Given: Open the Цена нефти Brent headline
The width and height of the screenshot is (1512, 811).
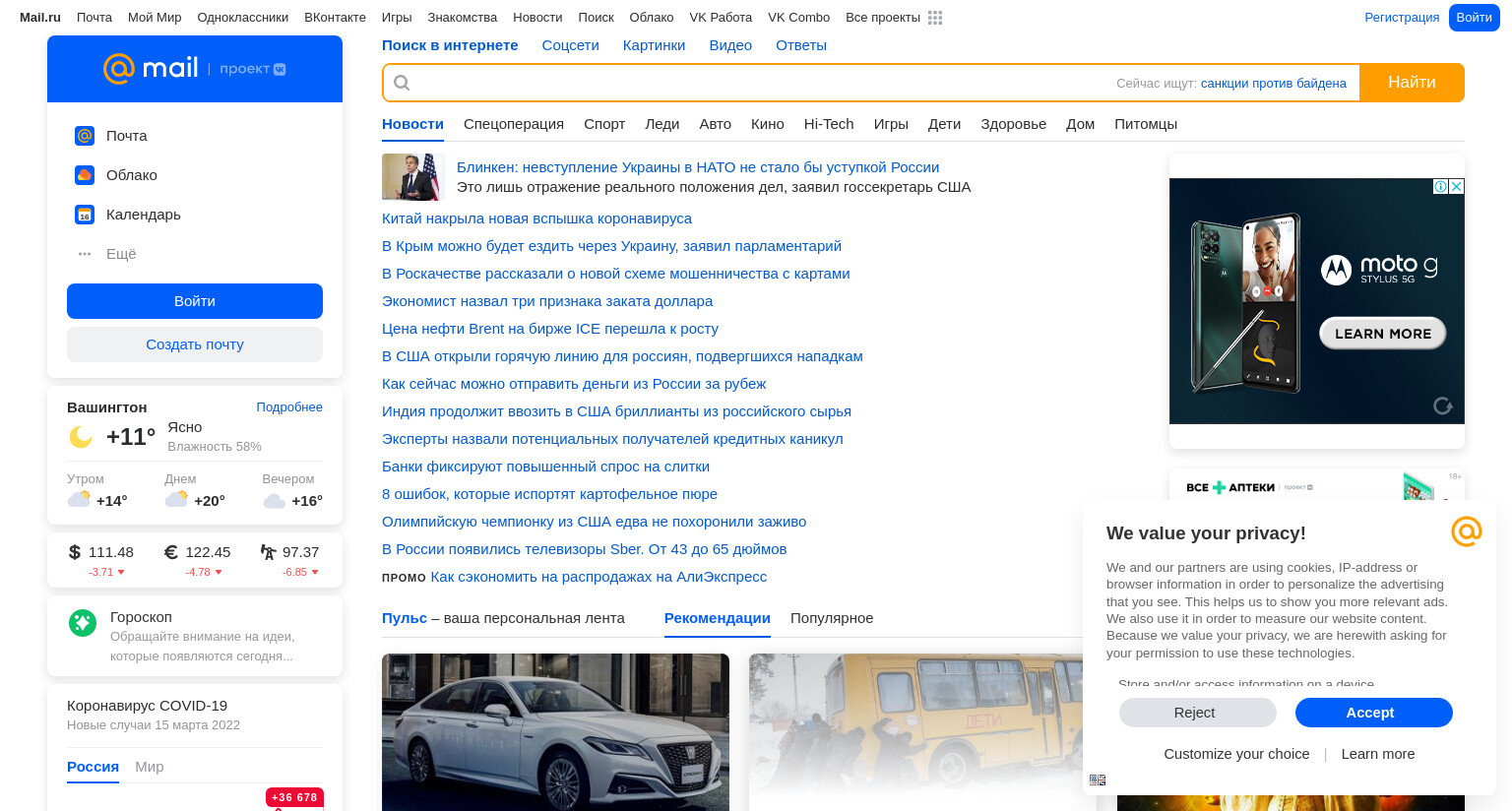Looking at the screenshot, I should pos(550,329).
